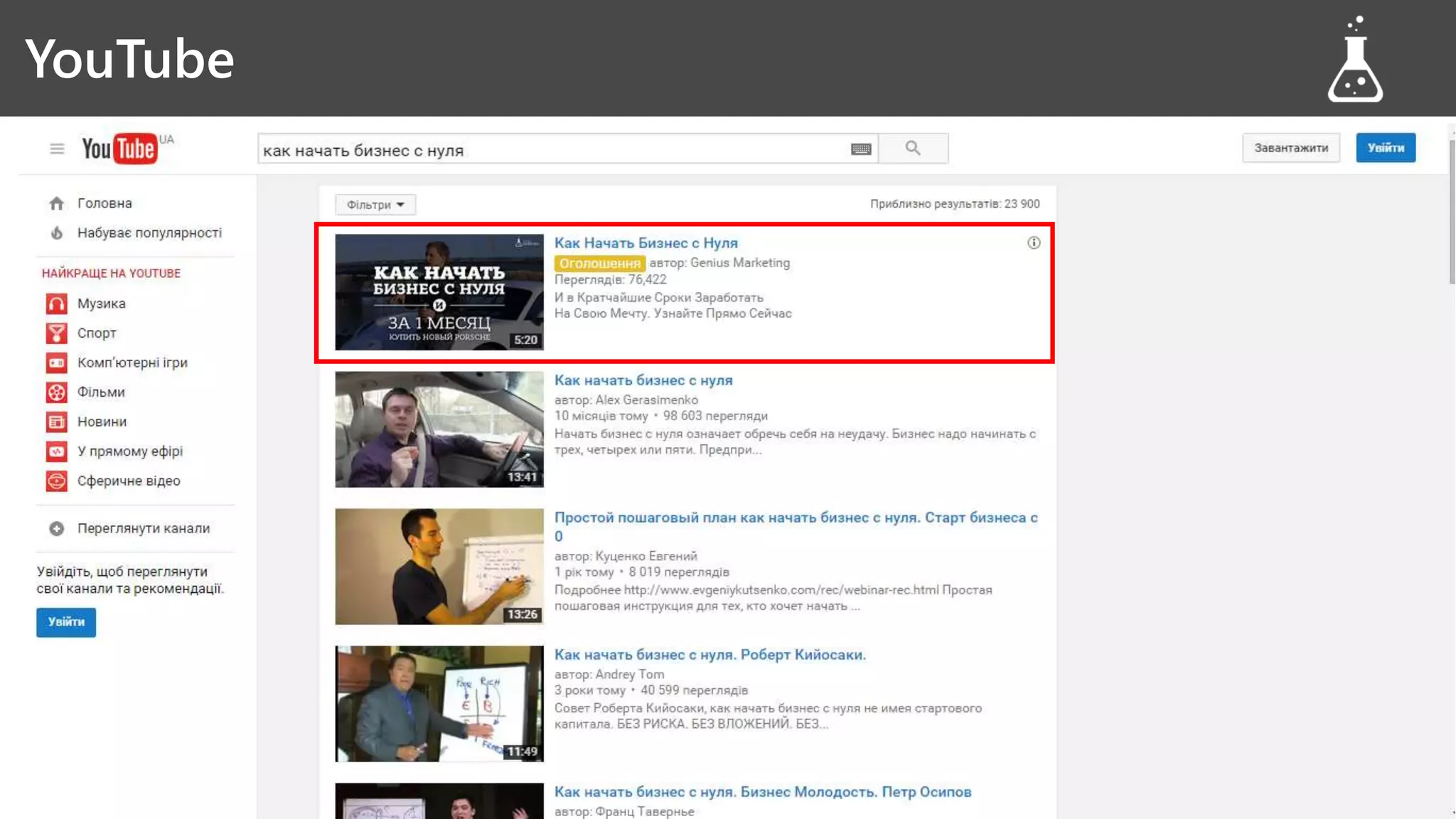Open the ad title Как Начать Бизнес с Нуля
This screenshot has height=819, width=1456.
pos(646,243)
